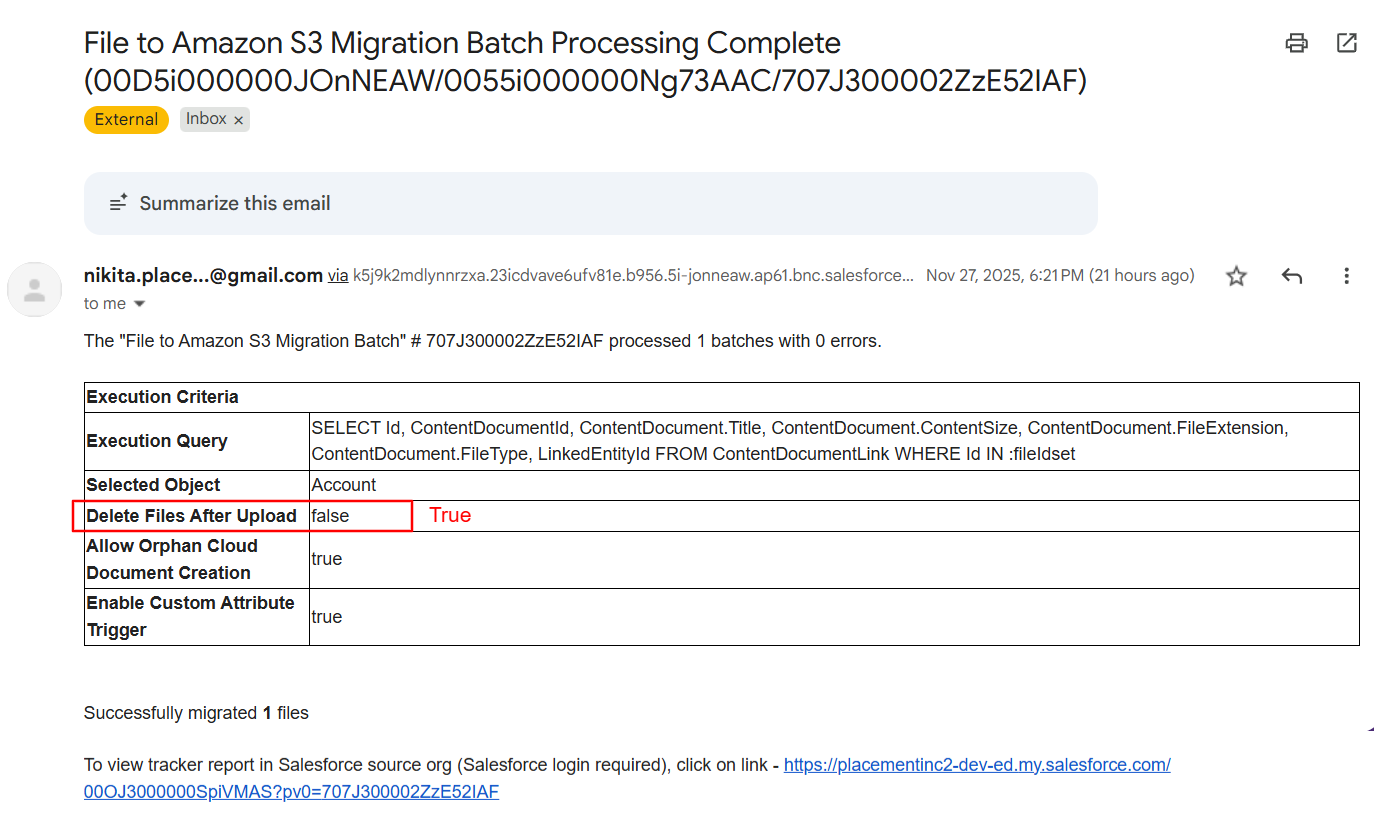Click the SELECT Id query text

tap(800, 441)
